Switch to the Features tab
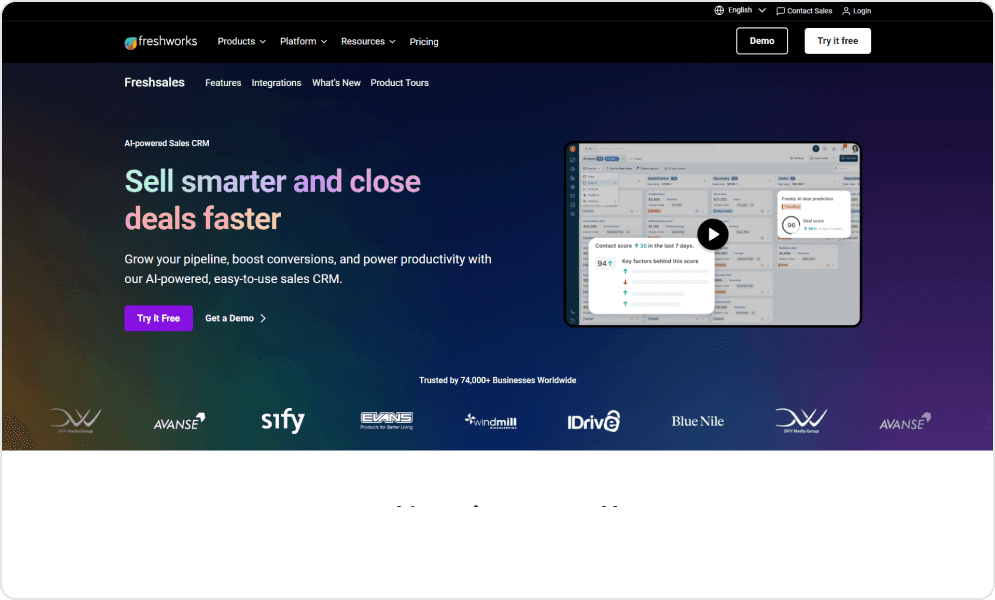 point(223,82)
